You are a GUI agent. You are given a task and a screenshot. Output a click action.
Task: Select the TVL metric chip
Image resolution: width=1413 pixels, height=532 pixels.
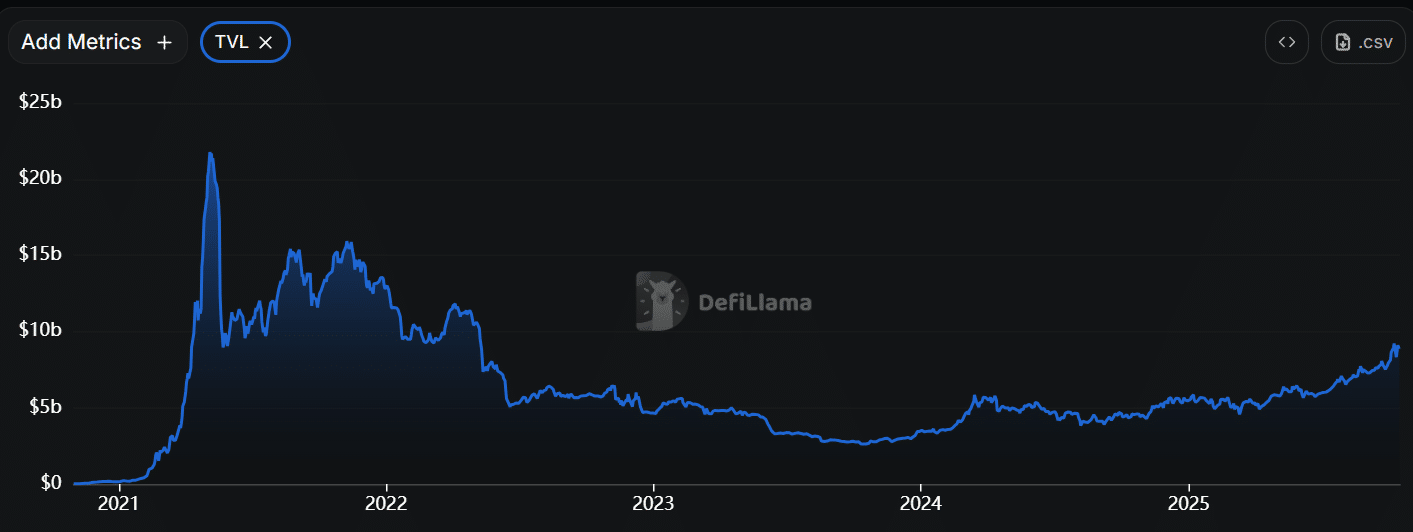coord(232,42)
